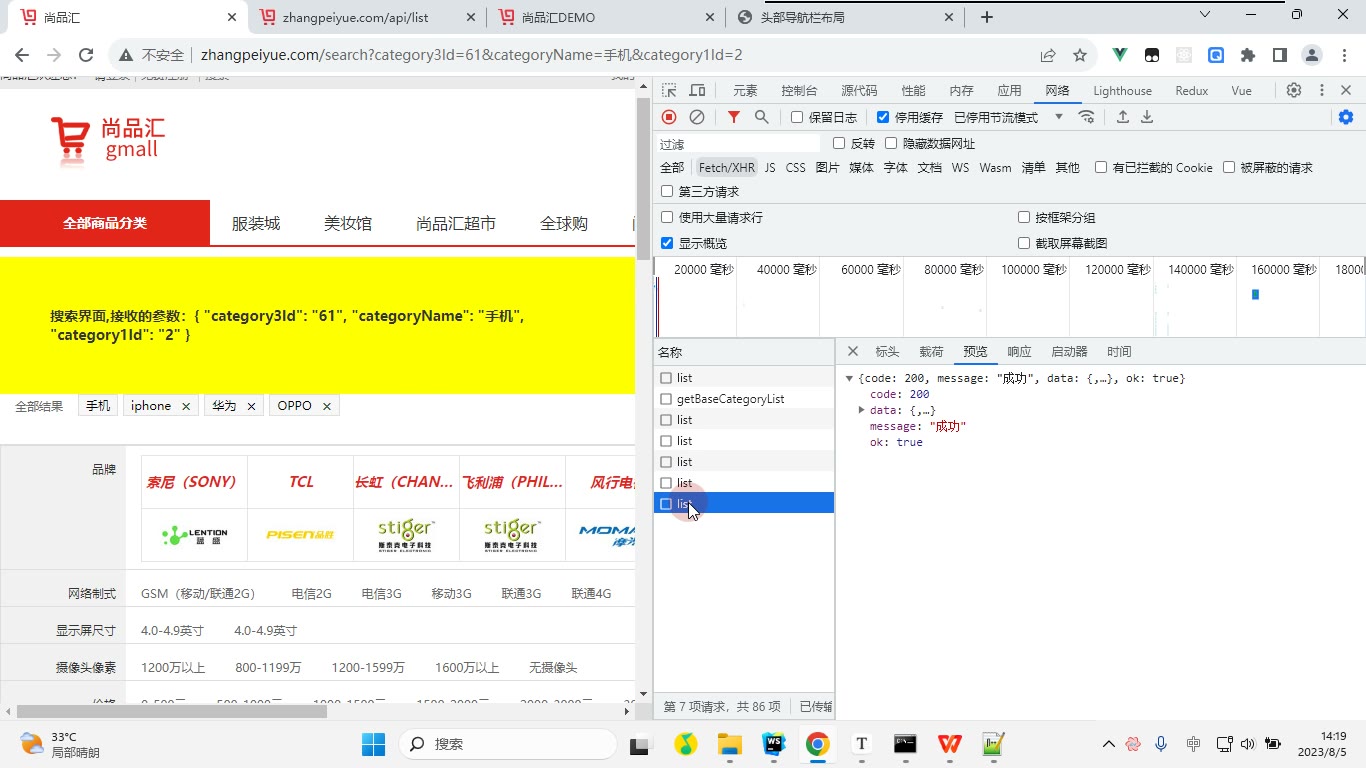This screenshot has height=768, width=1366.
Task: Enable the 保留日志 checkbox
Action: click(x=797, y=117)
